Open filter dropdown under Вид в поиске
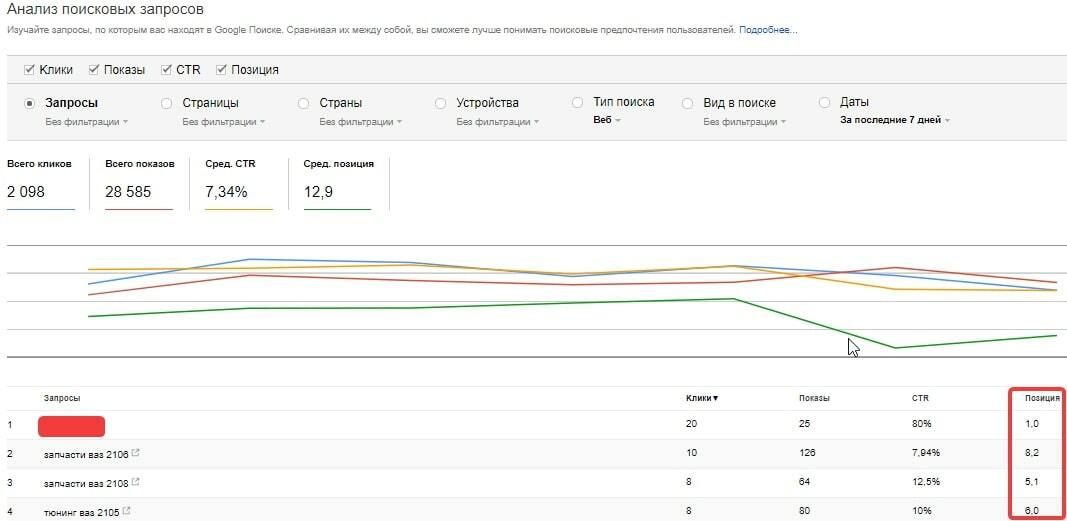 point(745,122)
